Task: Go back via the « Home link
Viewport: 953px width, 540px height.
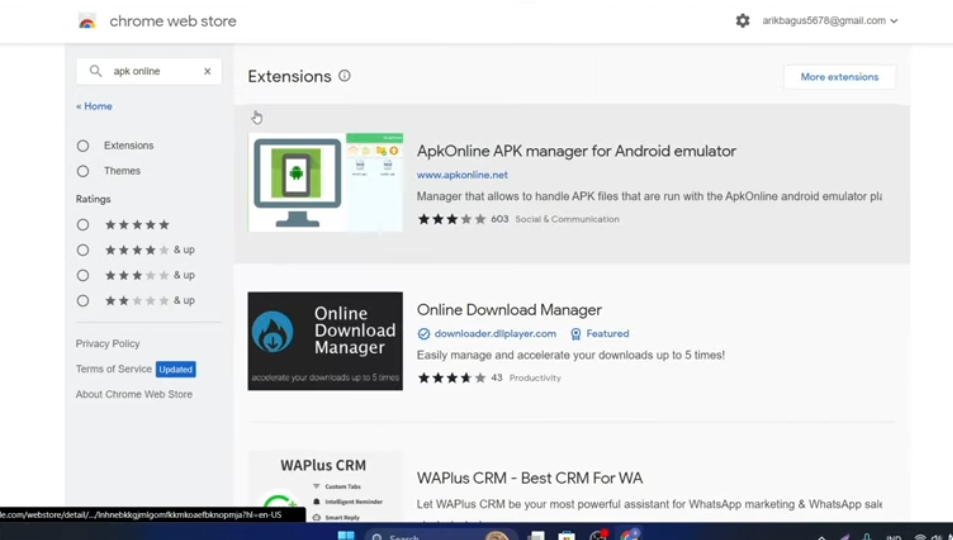Action: click(x=94, y=106)
